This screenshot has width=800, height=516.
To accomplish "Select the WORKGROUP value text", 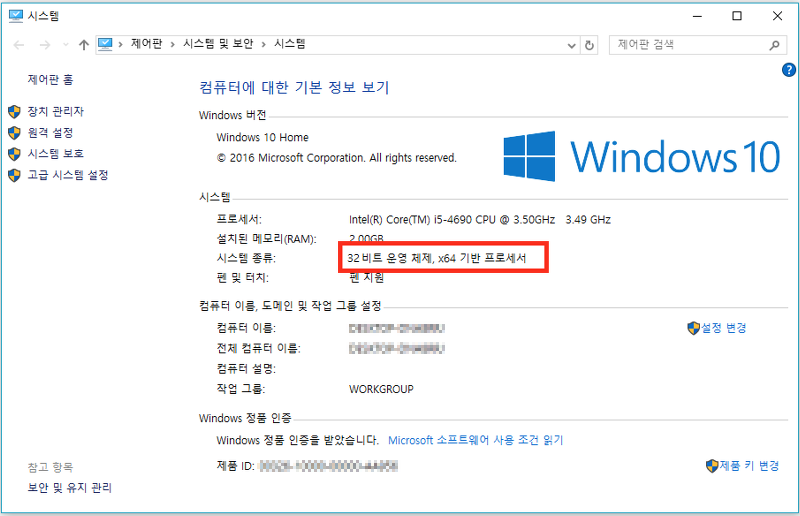I will coord(381,389).
